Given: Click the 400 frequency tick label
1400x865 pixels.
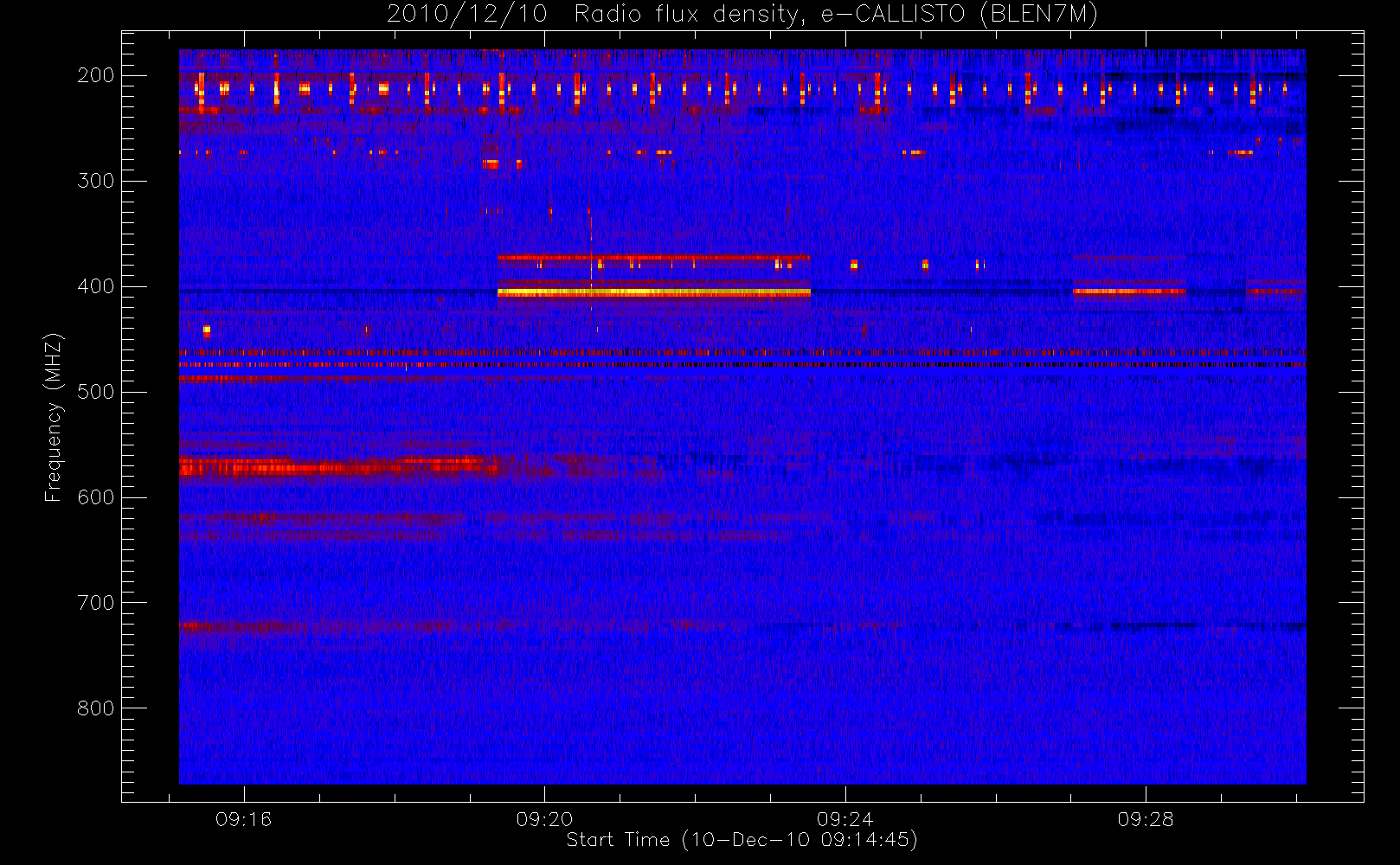Looking at the screenshot, I should pos(95,286).
